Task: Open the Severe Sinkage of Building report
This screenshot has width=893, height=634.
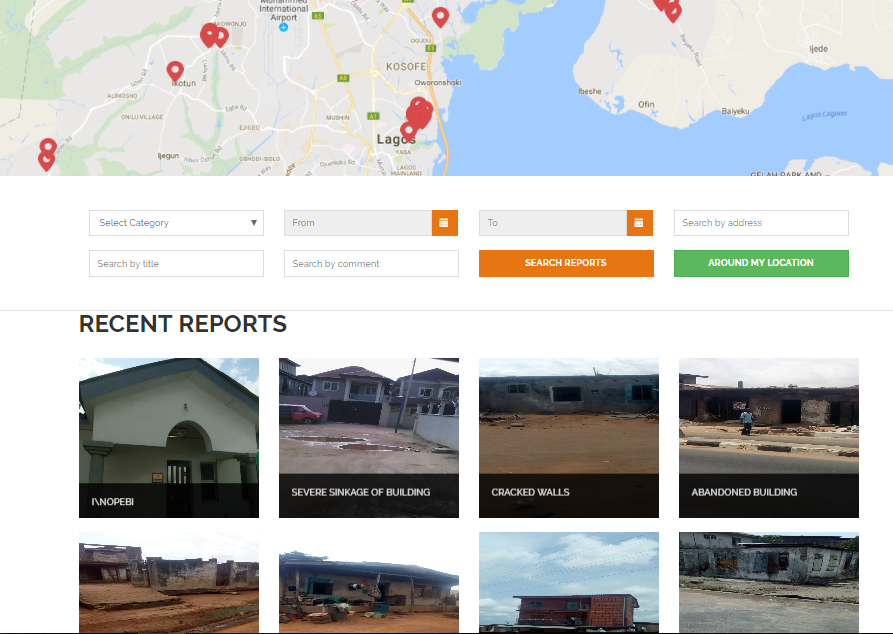Action: 368,438
